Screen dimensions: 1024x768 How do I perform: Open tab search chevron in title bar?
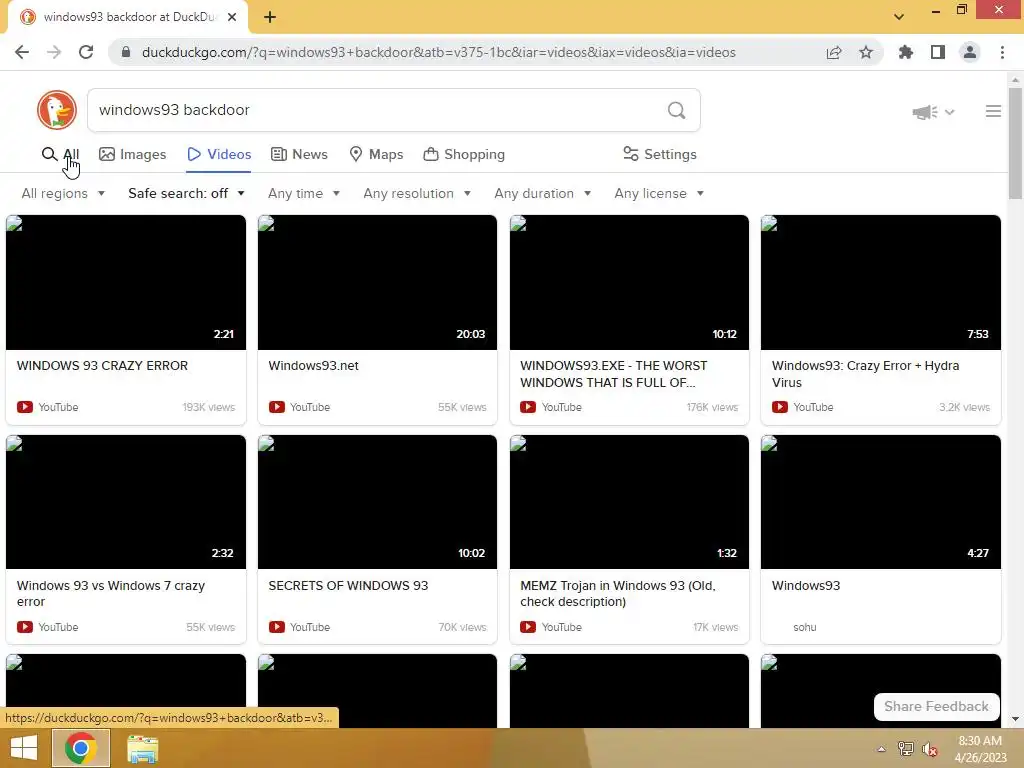pyautogui.click(x=899, y=17)
